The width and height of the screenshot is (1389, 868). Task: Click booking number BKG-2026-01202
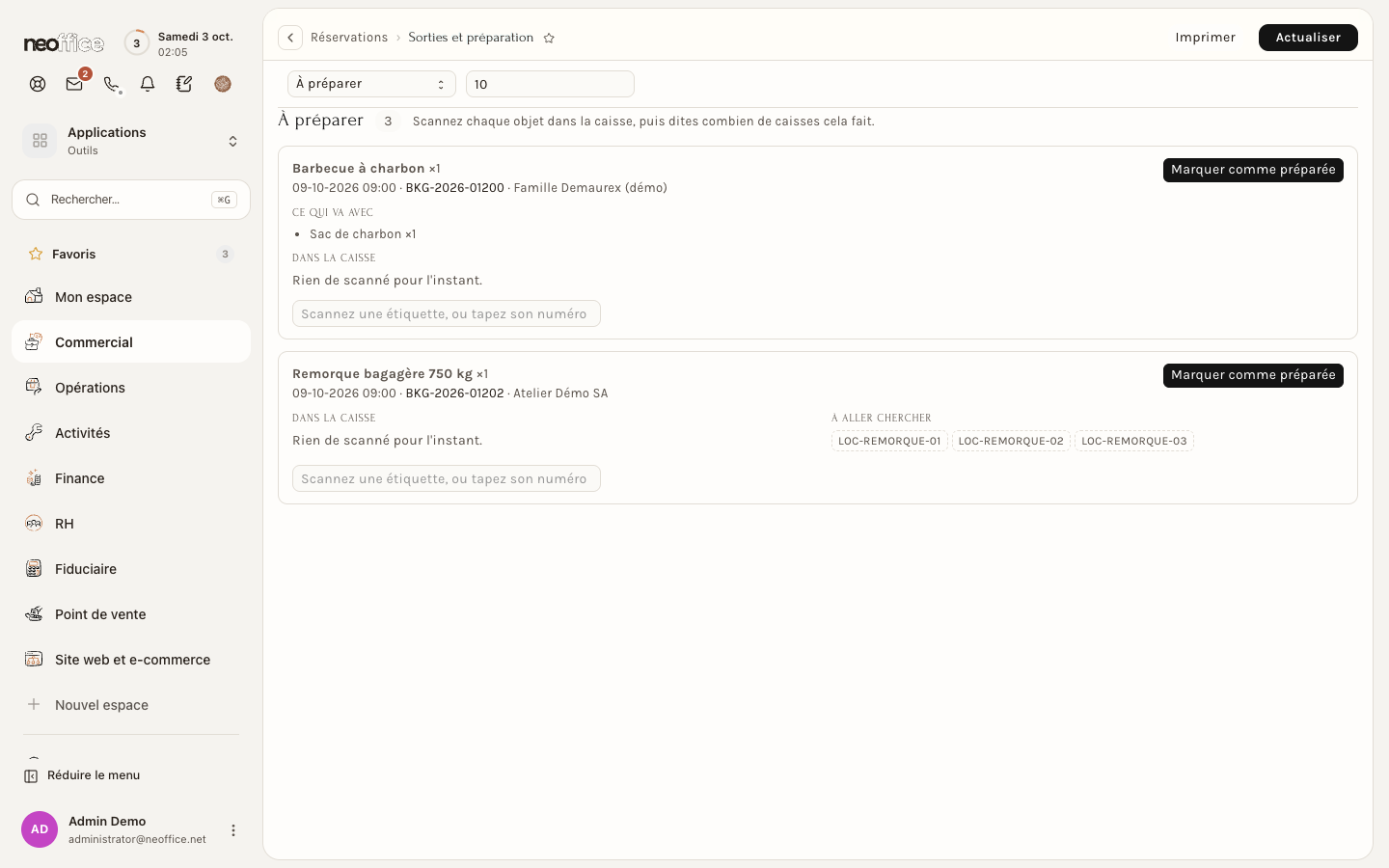[454, 393]
